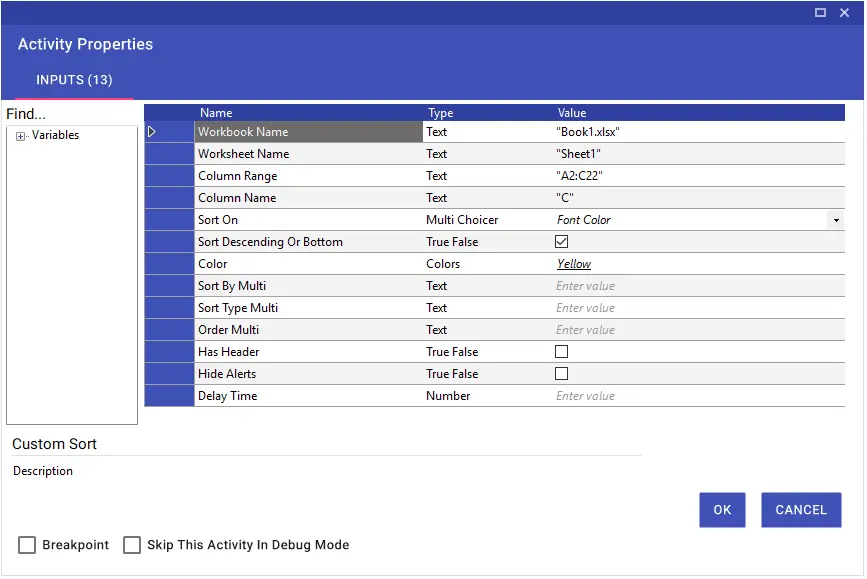Click the Name column header
Screen dimensions: 867x579
(216, 113)
